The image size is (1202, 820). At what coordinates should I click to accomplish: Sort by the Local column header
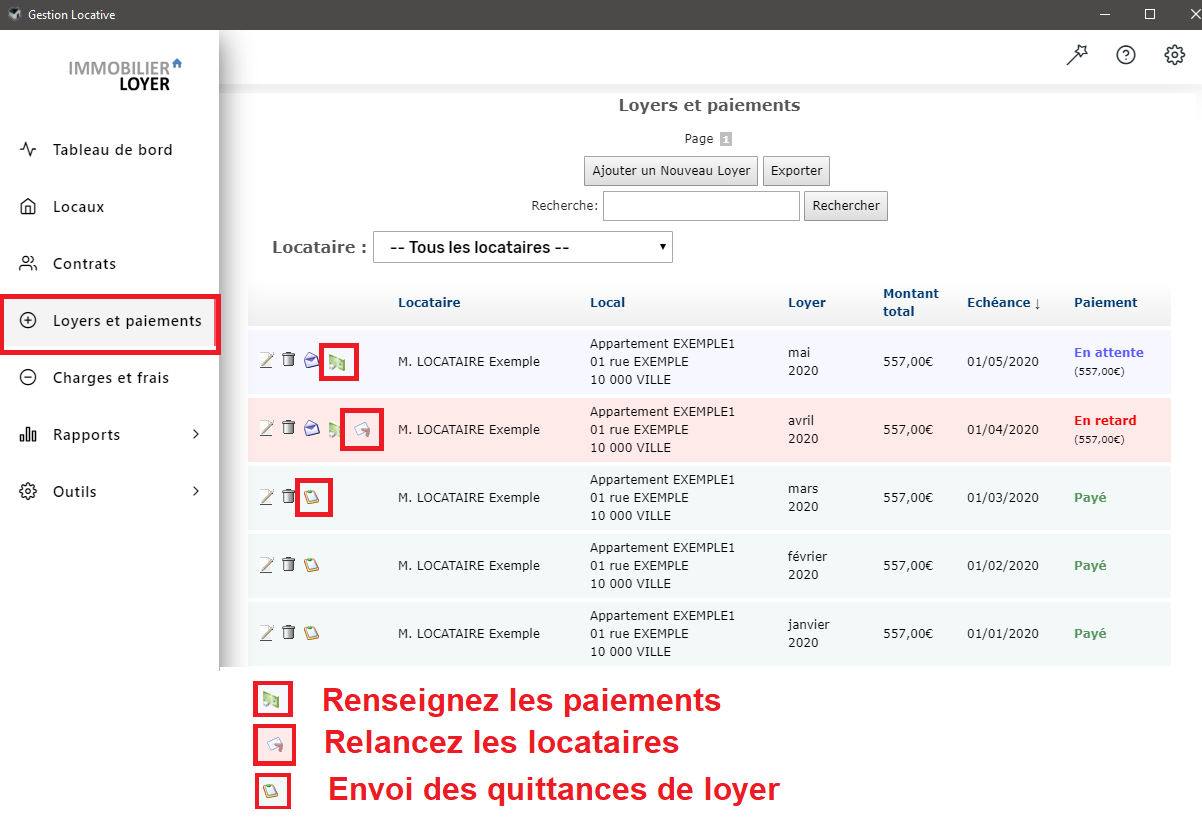click(x=607, y=302)
